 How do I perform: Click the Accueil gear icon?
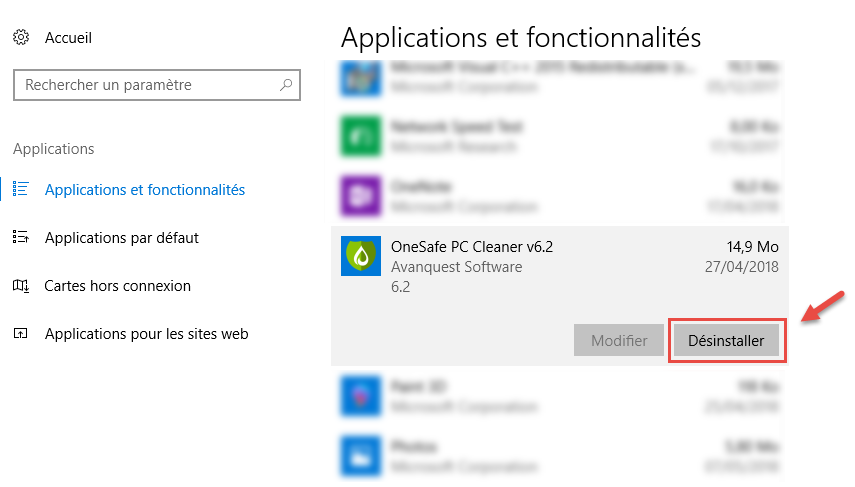coord(21,38)
